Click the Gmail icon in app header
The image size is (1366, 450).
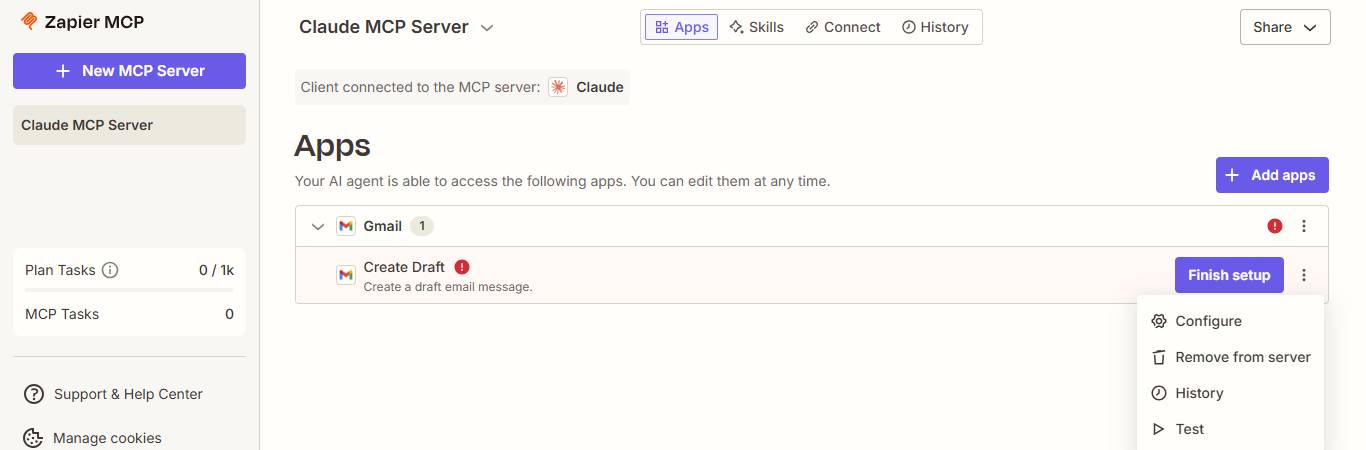pos(346,226)
